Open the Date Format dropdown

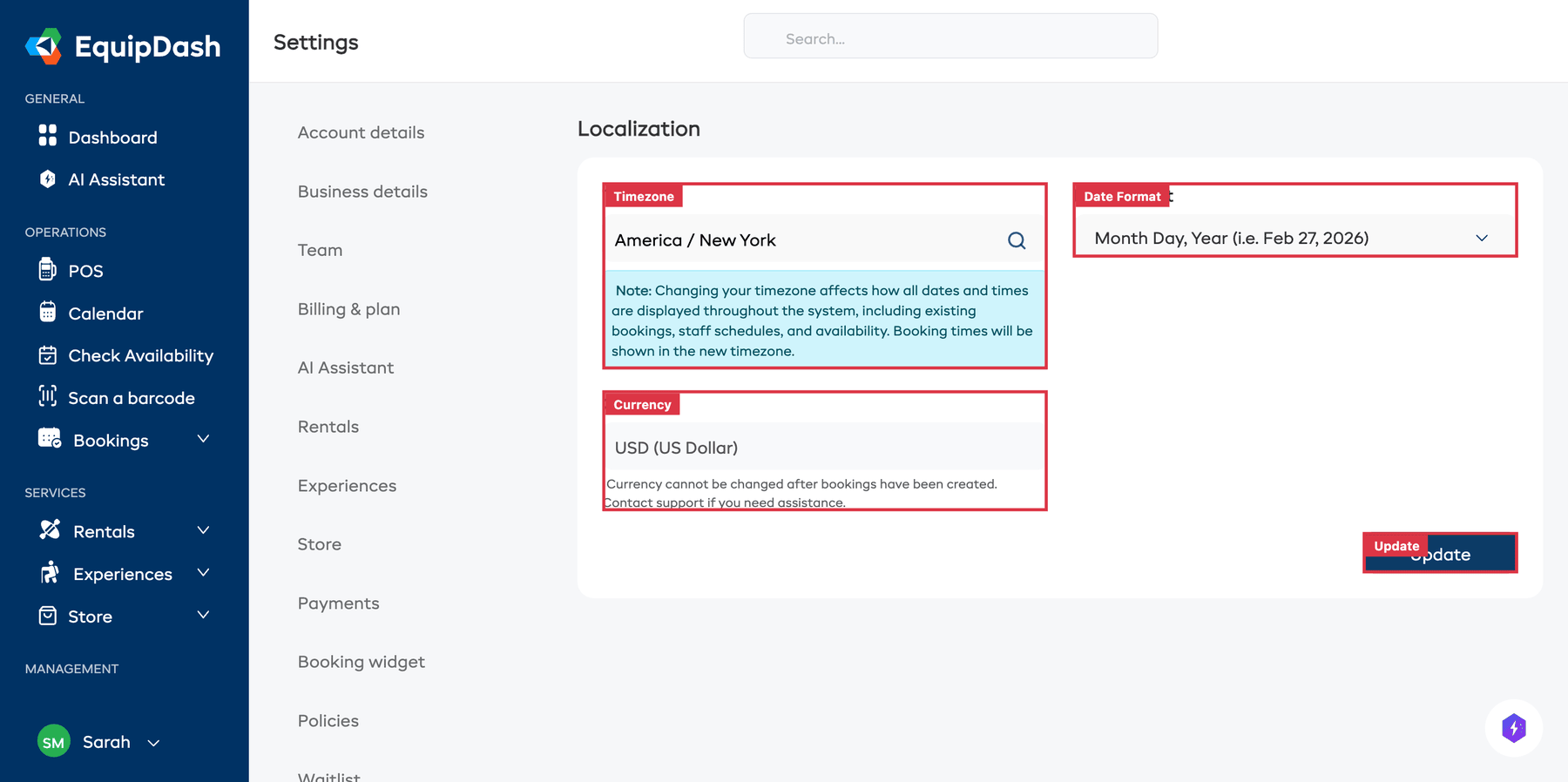[1294, 239]
